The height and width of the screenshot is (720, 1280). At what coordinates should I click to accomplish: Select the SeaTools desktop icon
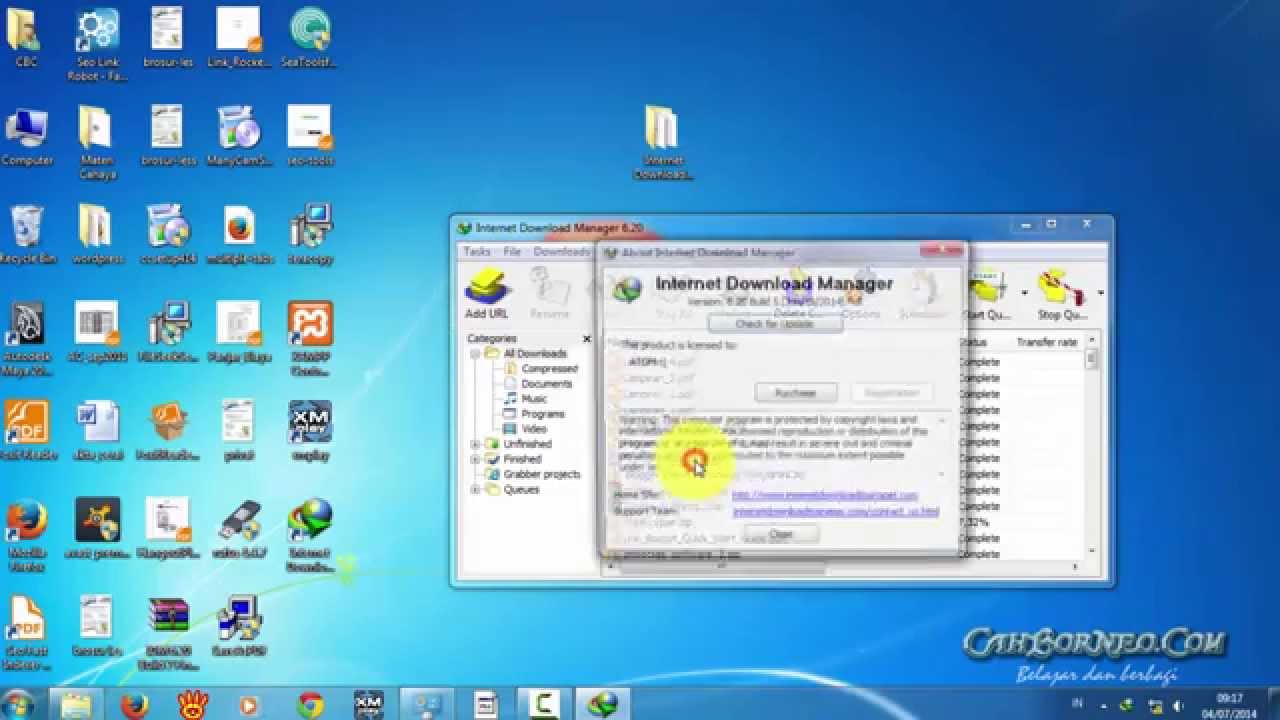(x=310, y=39)
